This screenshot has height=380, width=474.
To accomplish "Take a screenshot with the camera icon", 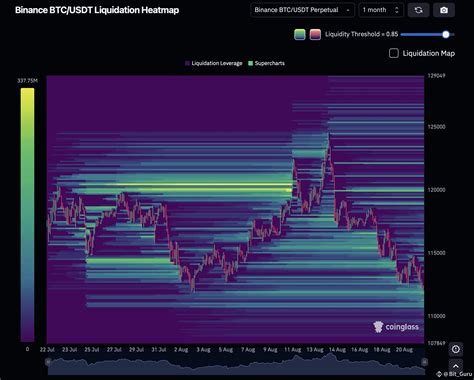I will (444, 10).
